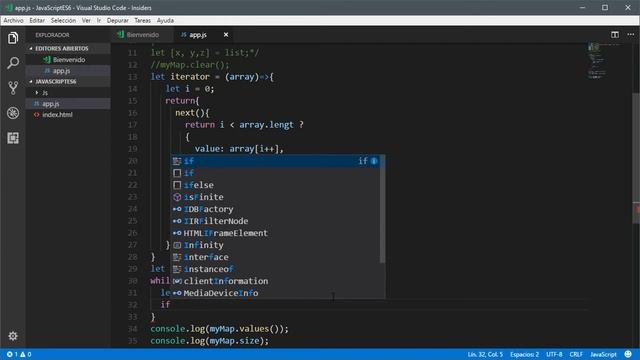Pick the IIRFilterNode suggestion
This screenshot has width=640, height=360.
pos(275,221)
